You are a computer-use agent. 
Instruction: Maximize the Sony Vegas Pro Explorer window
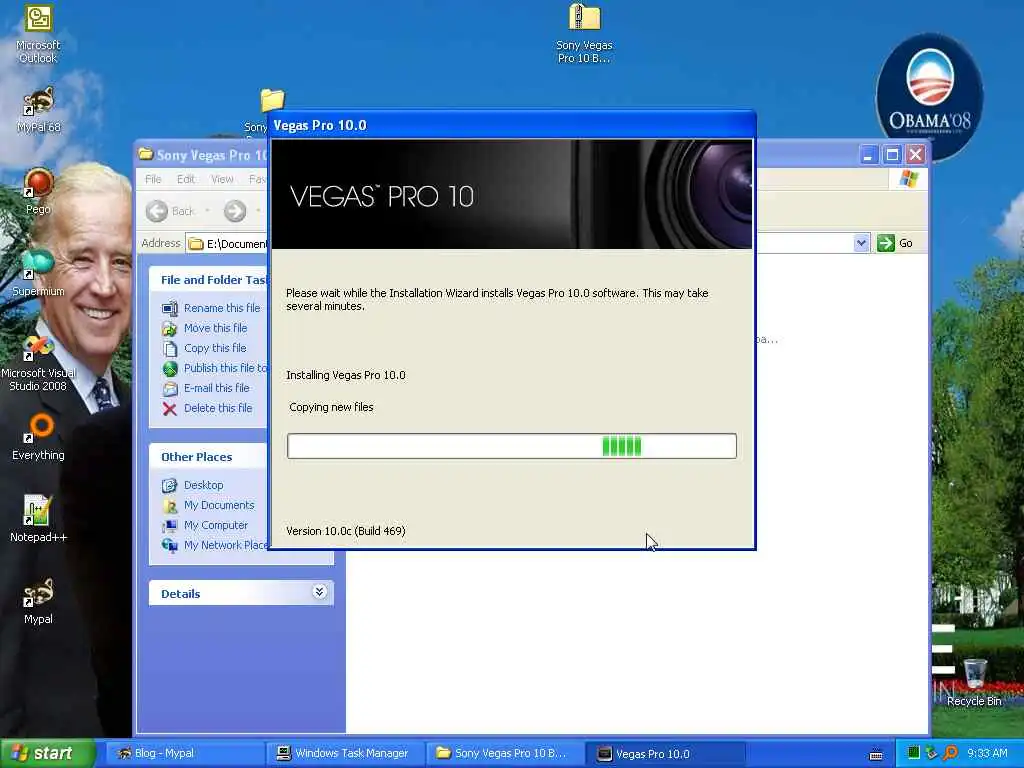891,155
